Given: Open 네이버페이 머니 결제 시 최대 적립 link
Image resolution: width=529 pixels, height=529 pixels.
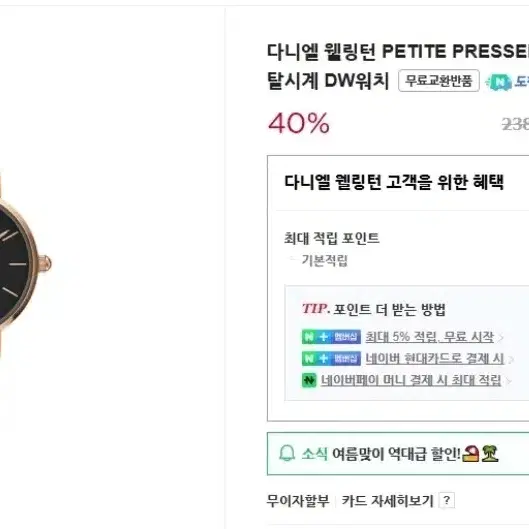Looking at the screenshot, I should (411, 380).
